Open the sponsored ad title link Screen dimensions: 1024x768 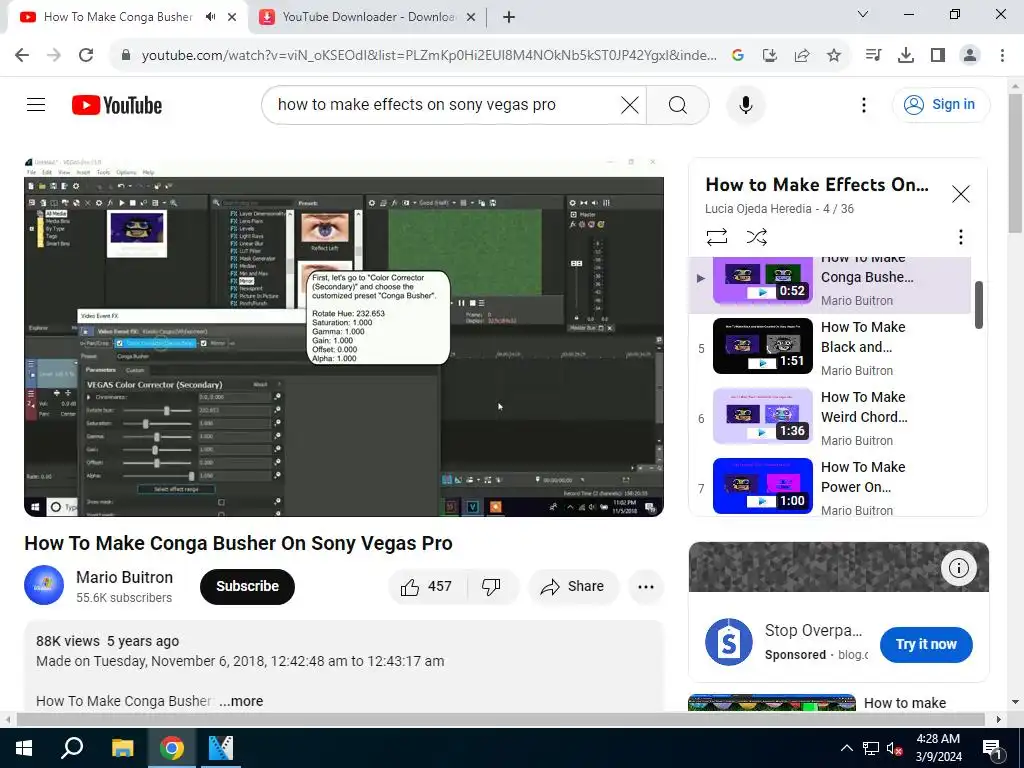coord(813,630)
